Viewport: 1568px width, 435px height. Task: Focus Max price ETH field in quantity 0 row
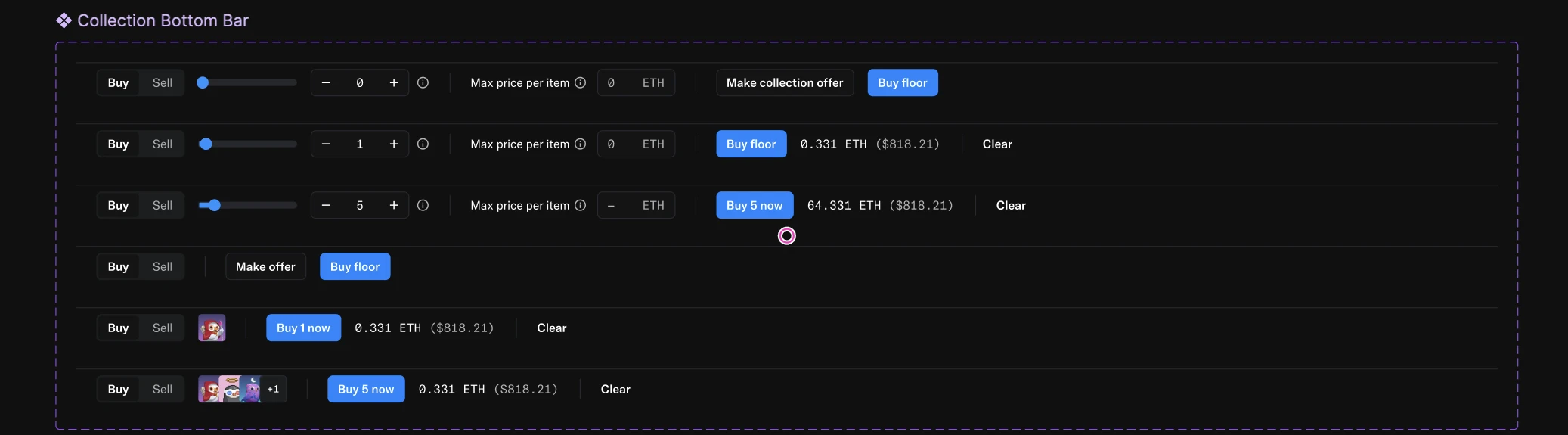tap(636, 83)
